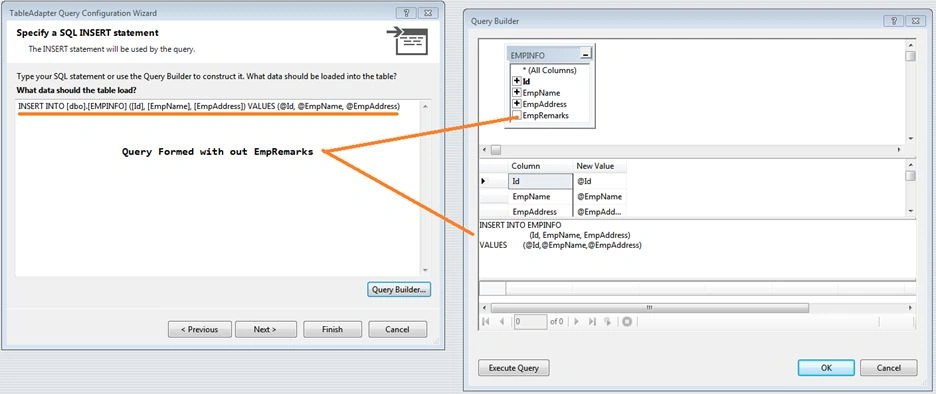Viewport: 936px width, 394px height.
Task: Cancel the TableAdapter wizard
Action: [398, 329]
